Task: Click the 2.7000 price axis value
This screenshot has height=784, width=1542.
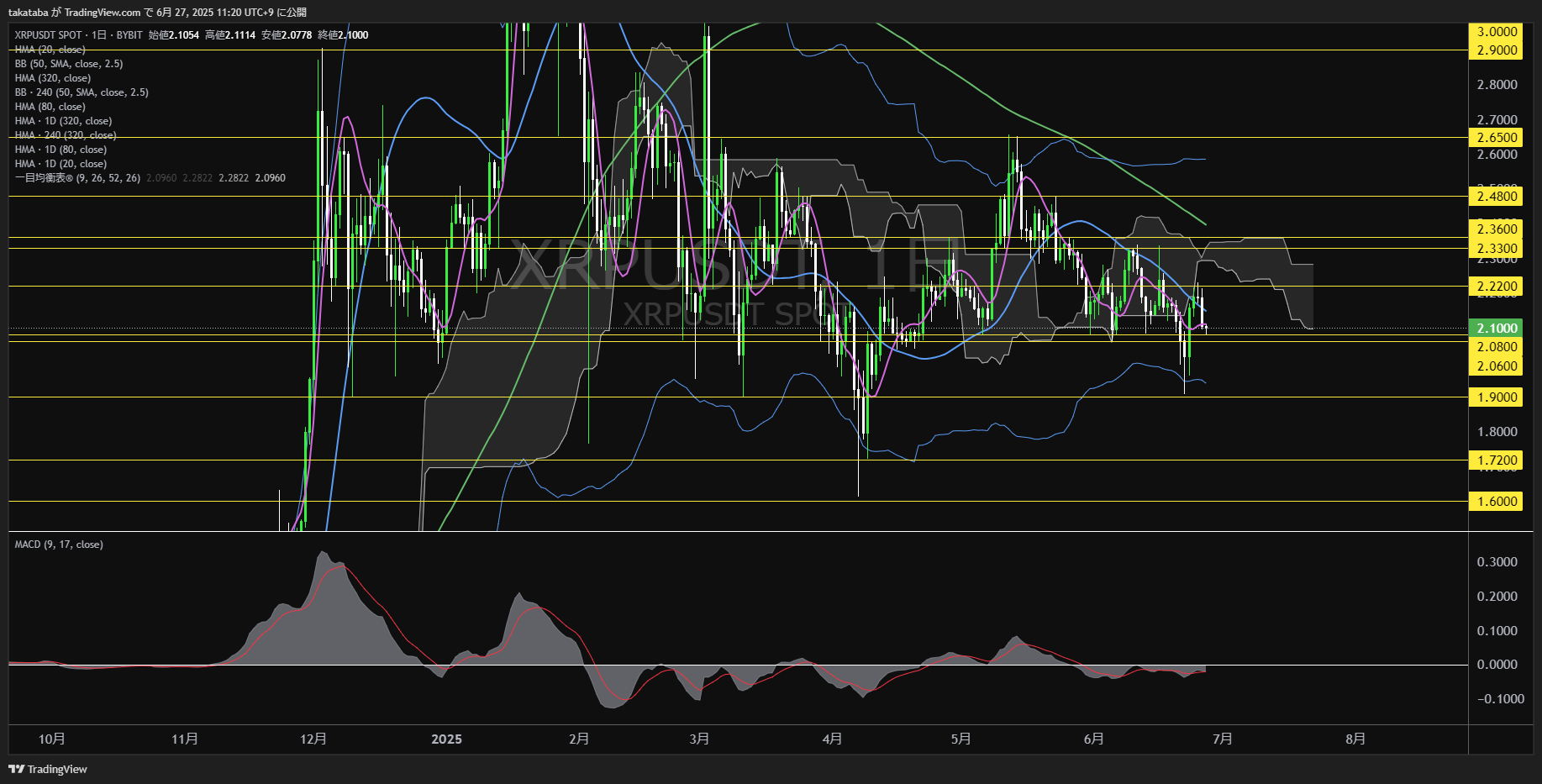Action: tap(1497, 120)
